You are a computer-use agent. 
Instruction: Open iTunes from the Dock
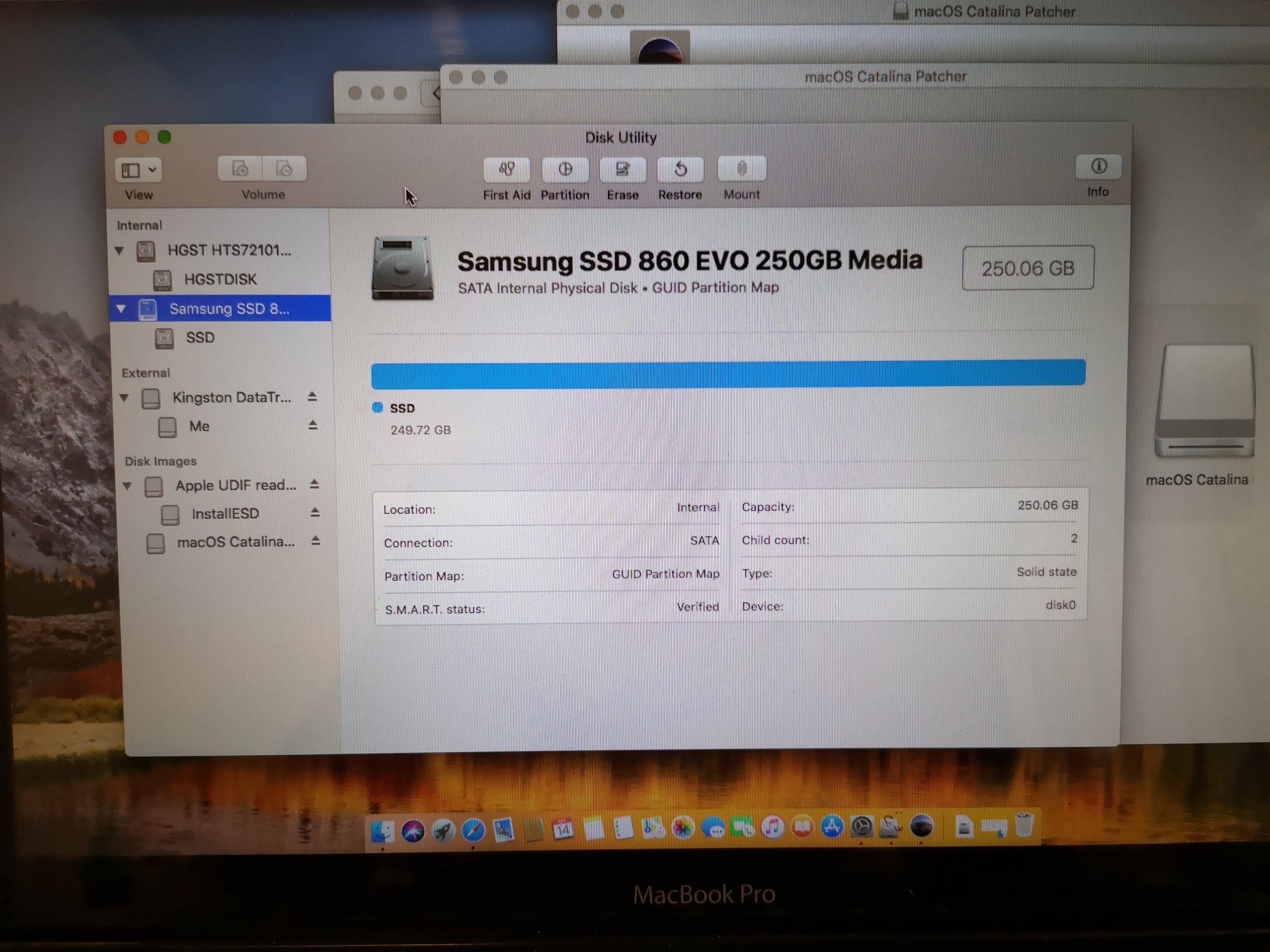[x=772, y=828]
